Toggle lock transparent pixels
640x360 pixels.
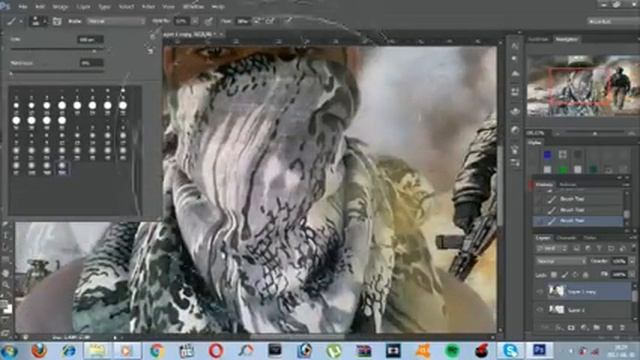pos(554,275)
